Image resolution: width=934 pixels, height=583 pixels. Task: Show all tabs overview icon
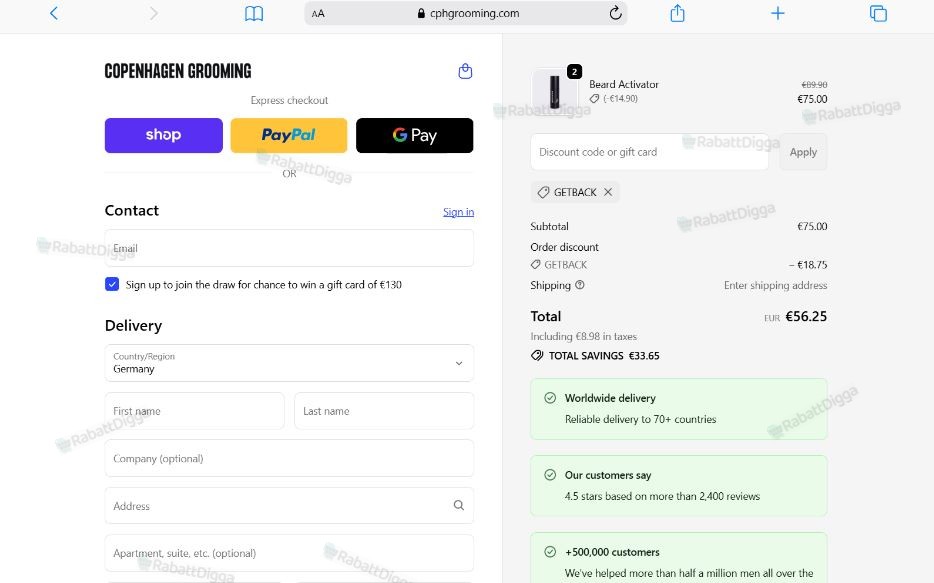click(878, 13)
